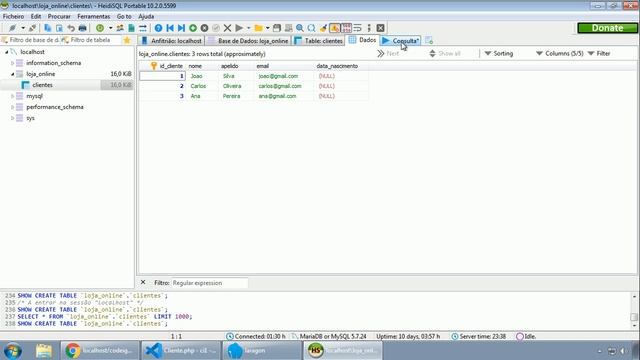The height and width of the screenshot is (360, 640).
Task: Click the disconnect session icon
Action: click(x=32, y=28)
